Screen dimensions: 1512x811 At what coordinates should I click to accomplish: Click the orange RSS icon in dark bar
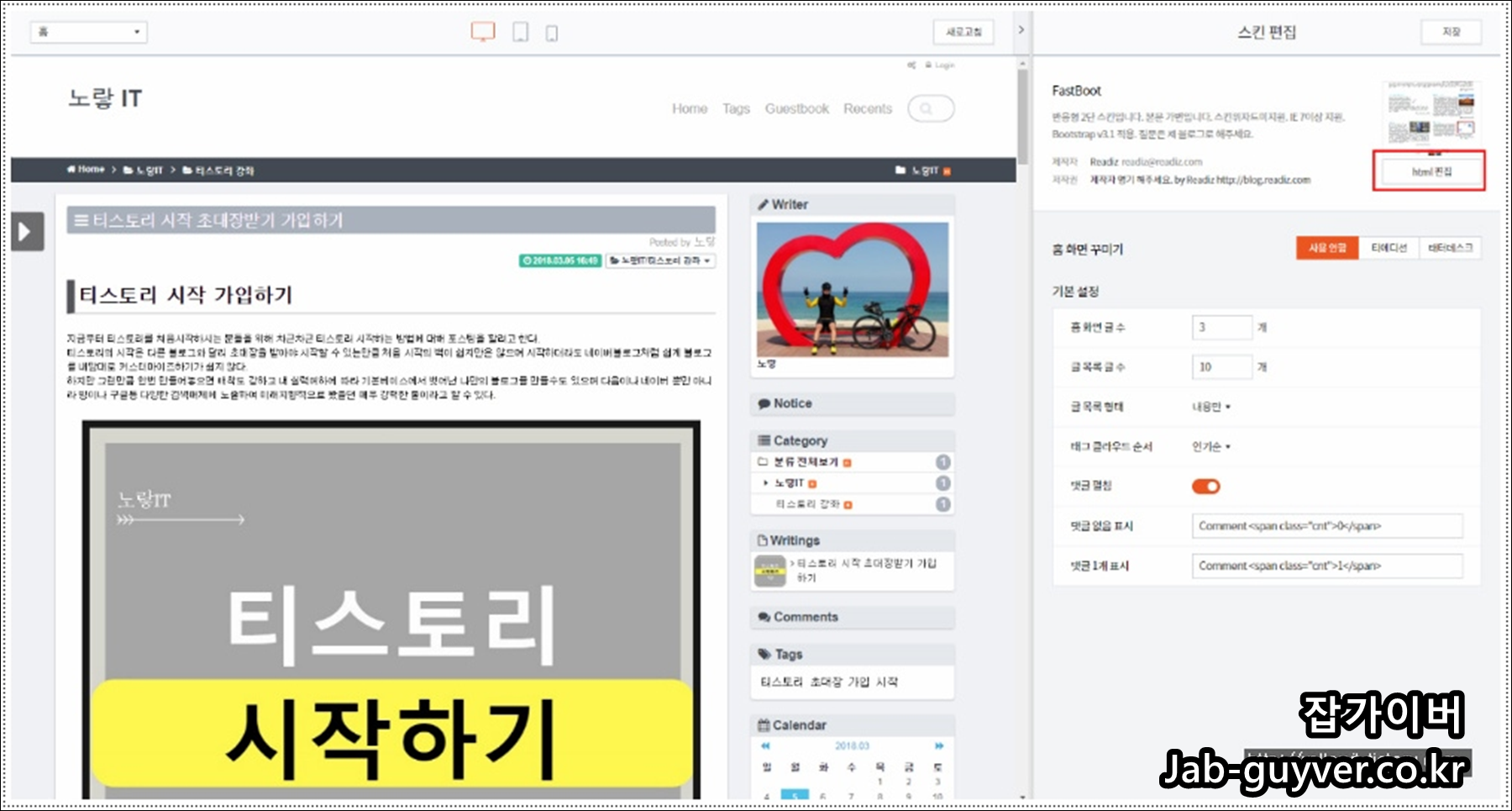947,171
